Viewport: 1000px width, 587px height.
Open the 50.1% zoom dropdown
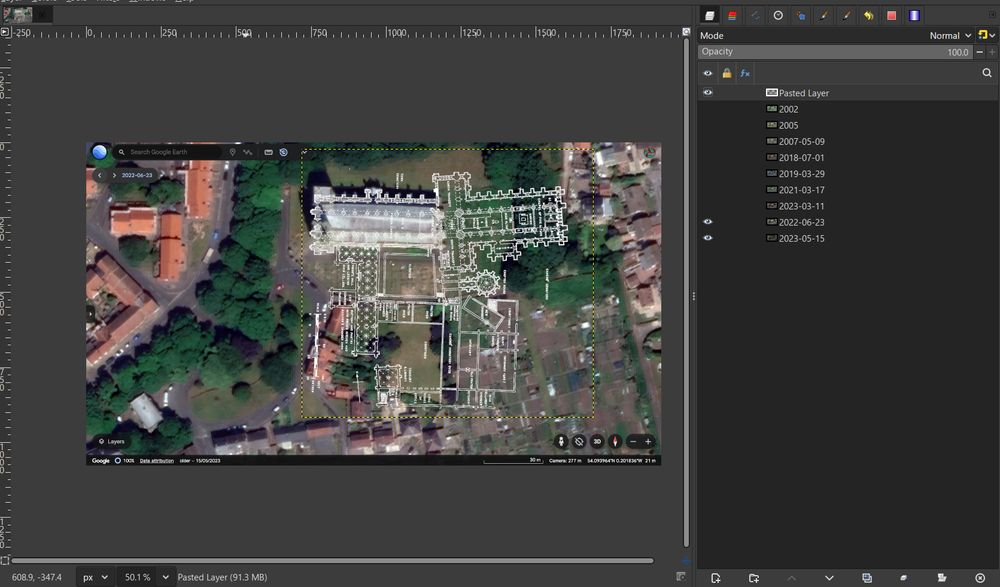pyautogui.click(x=165, y=577)
